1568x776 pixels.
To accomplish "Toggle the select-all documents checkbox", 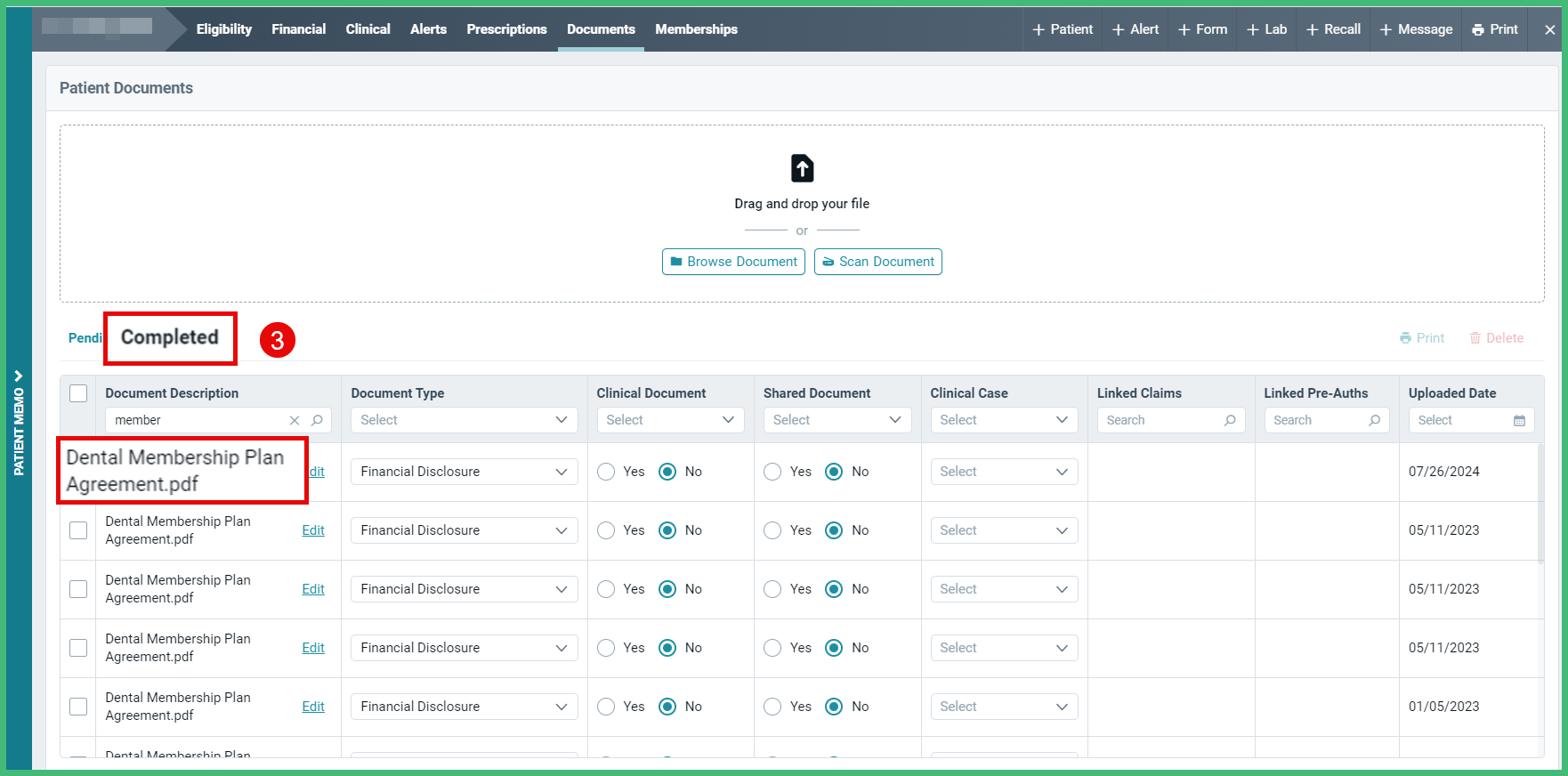I will click(78, 393).
